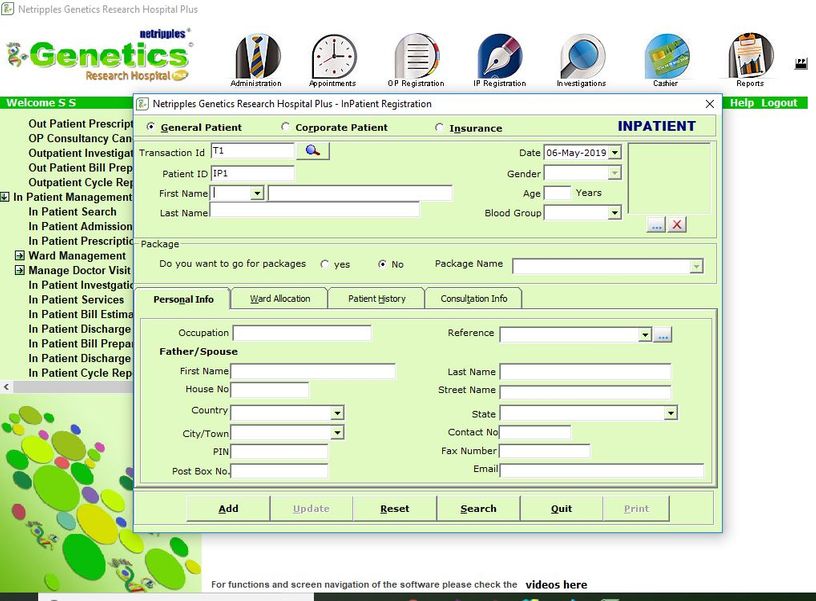The image size is (816, 601).
Task: Click the sidebar scroll left arrow
Action: (6, 387)
